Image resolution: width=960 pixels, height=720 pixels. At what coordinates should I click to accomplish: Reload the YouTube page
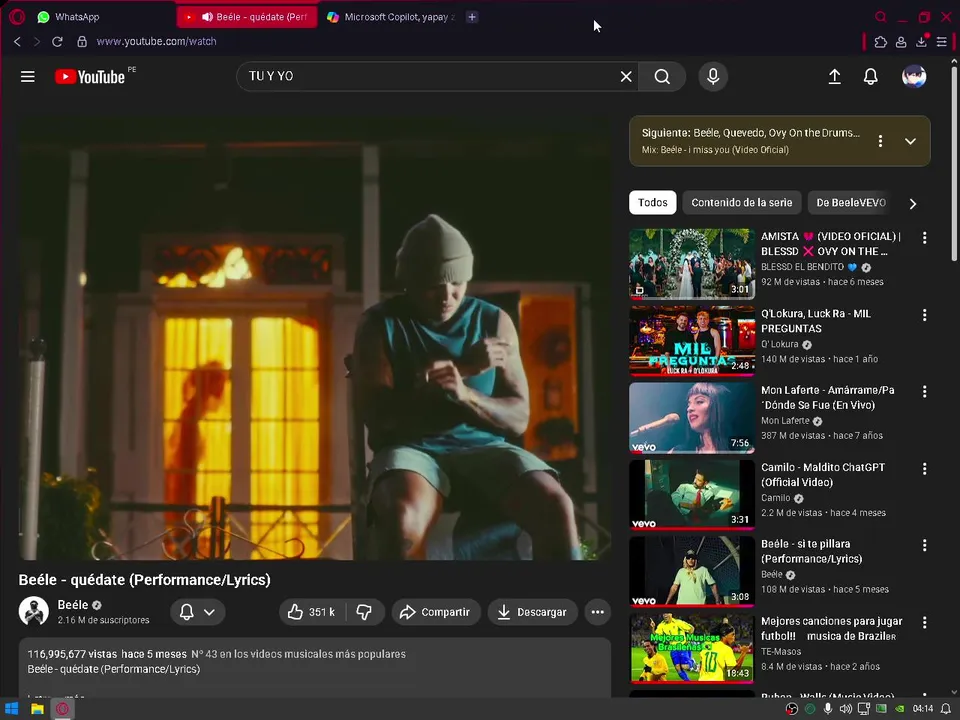(57, 42)
